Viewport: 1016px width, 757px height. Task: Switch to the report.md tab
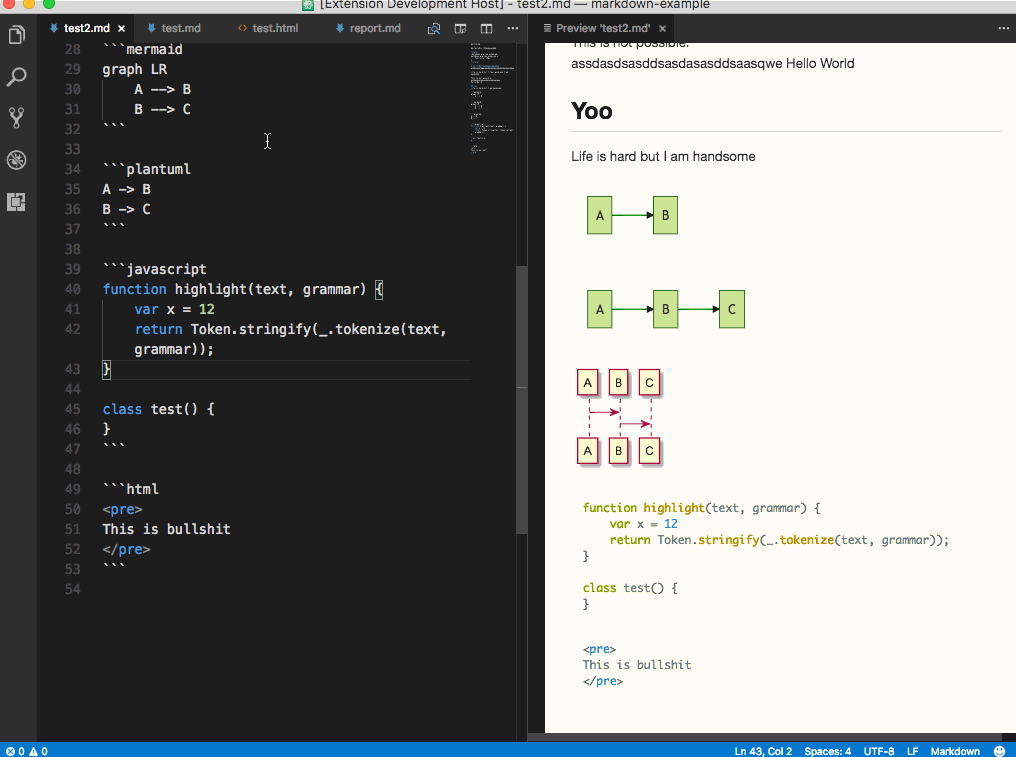(375, 29)
